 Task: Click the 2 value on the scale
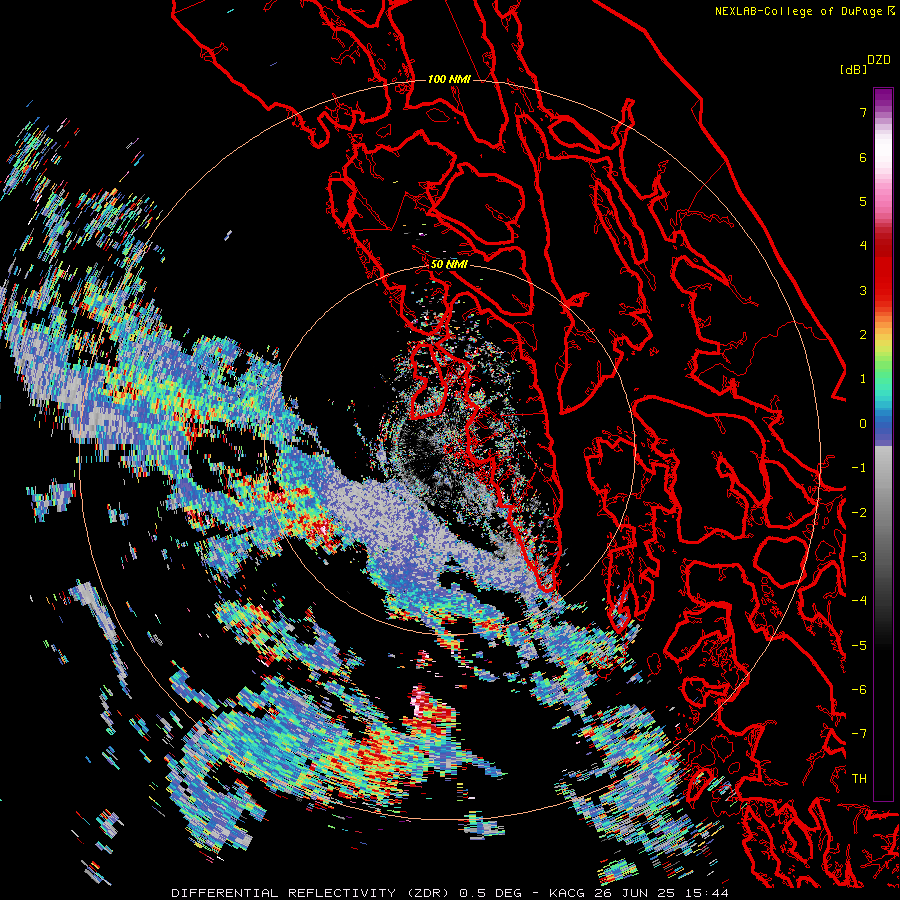pyautogui.click(x=863, y=335)
